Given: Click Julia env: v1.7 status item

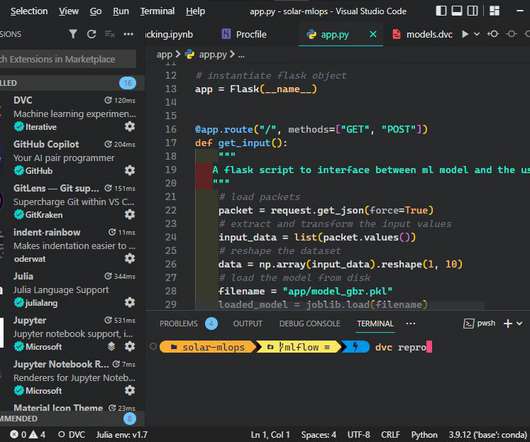Looking at the screenshot, I should tap(122, 435).
